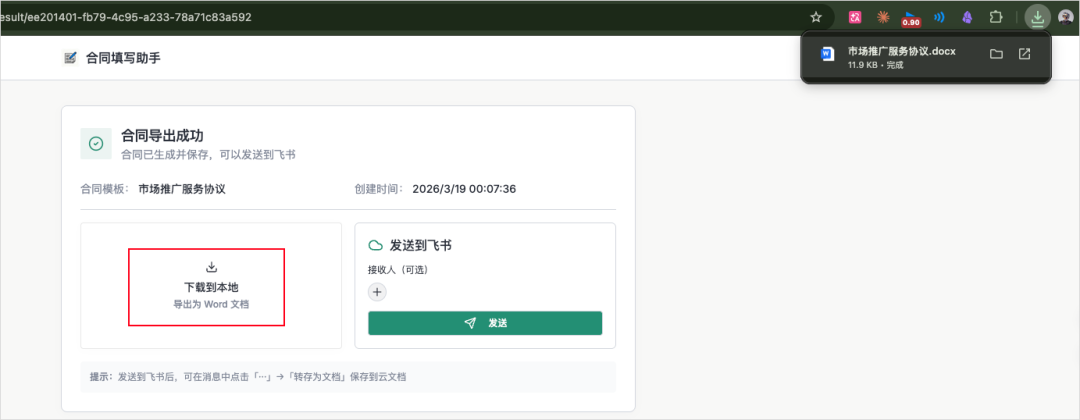Viewport: 1080px width, 420px height.
Task: Toggle the browser downloads button
Action: [1038, 17]
